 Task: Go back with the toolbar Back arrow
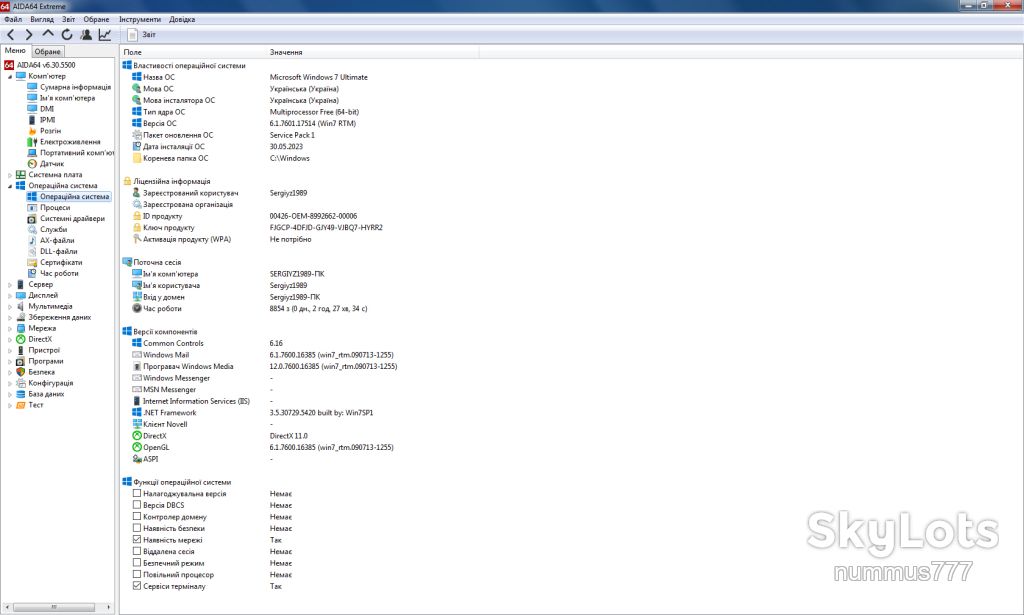(10, 35)
